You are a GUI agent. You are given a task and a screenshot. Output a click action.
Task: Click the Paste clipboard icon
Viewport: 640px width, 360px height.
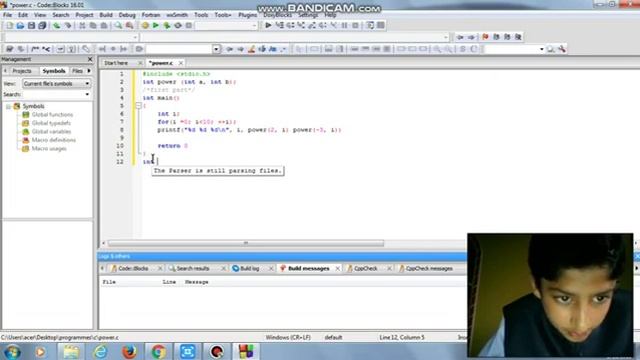pyautogui.click(x=104, y=25)
